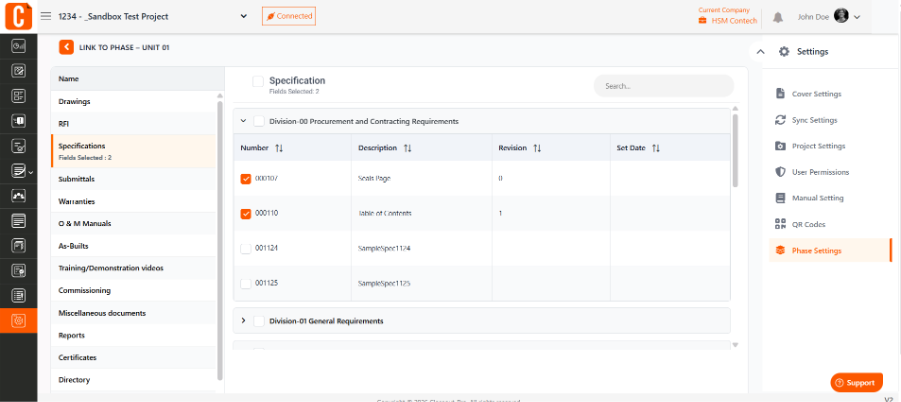Screen dimensions: 901x402
Task: Toggle the Specification select-all checkbox
Action: point(258,82)
